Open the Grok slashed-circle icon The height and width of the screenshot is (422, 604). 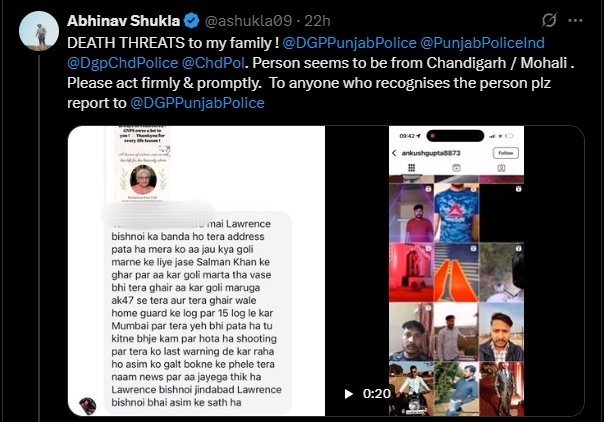(x=549, y=20)
